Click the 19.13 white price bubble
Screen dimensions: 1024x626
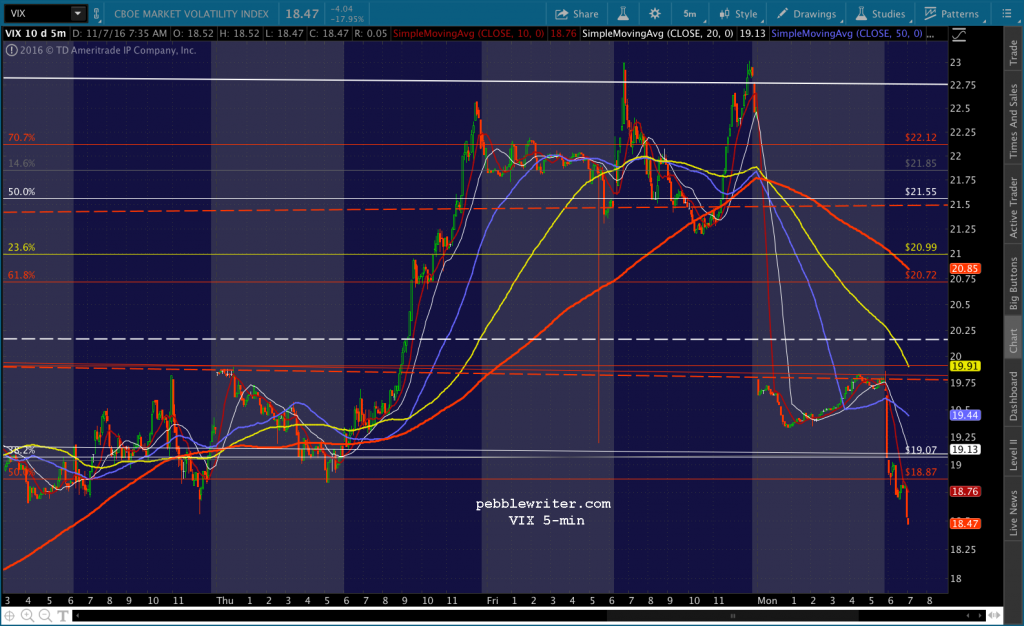point(965,449)
